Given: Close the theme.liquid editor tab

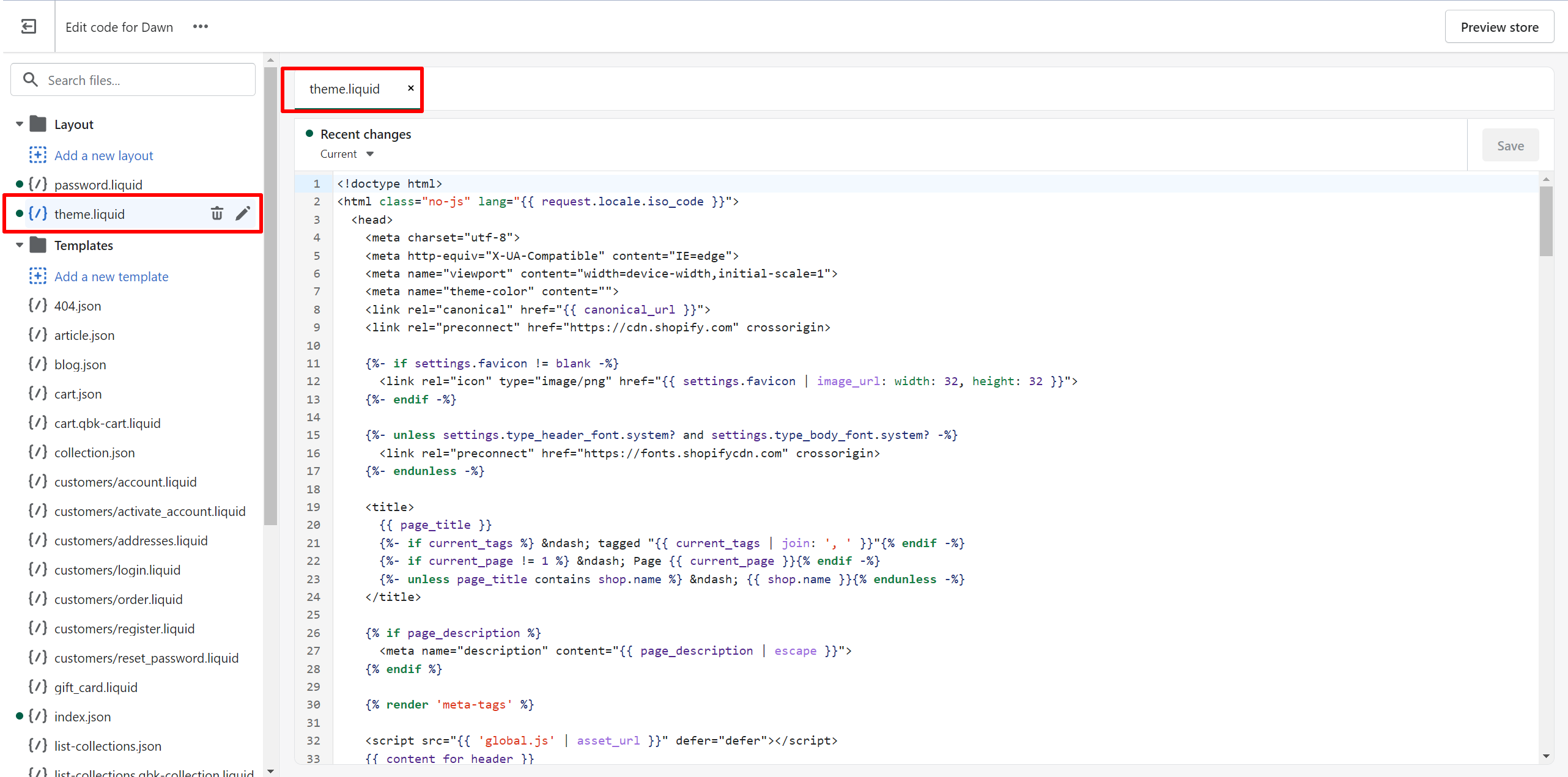Looking at the screenshot, I should point(411,88).
